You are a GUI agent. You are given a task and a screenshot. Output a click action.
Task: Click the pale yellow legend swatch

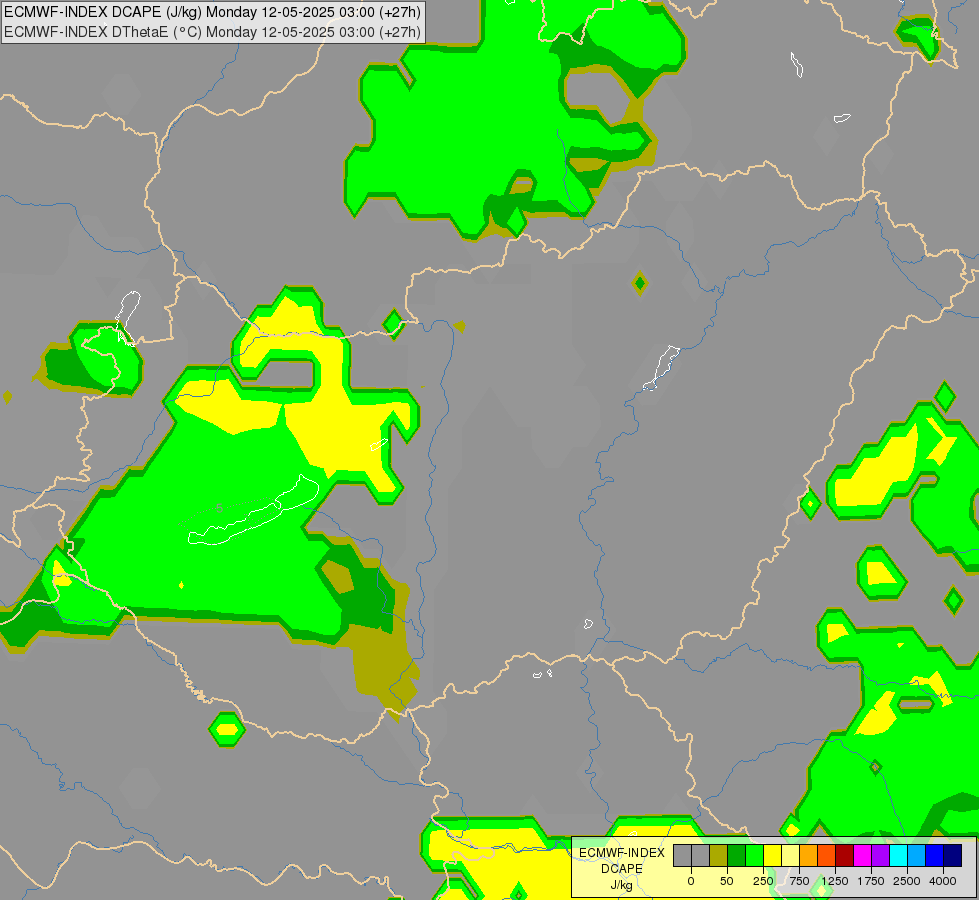tap(790, 855)
